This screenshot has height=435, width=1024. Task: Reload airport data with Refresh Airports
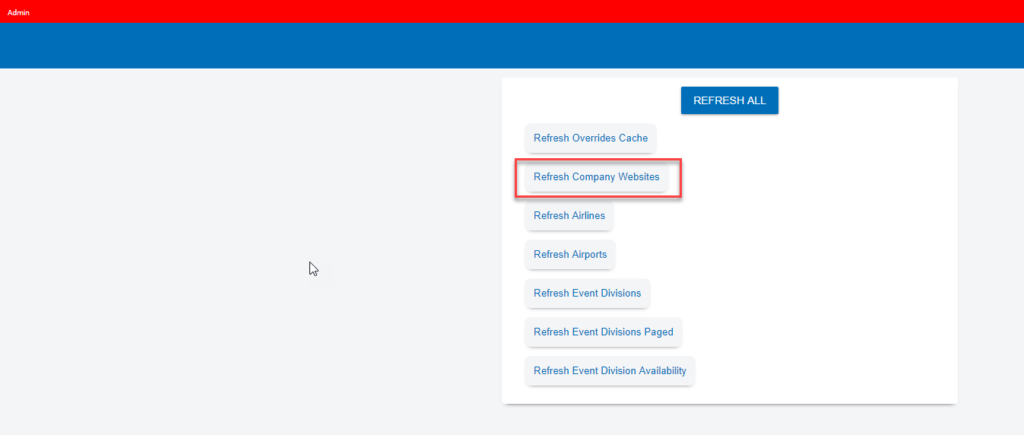[x=570, y=254]
